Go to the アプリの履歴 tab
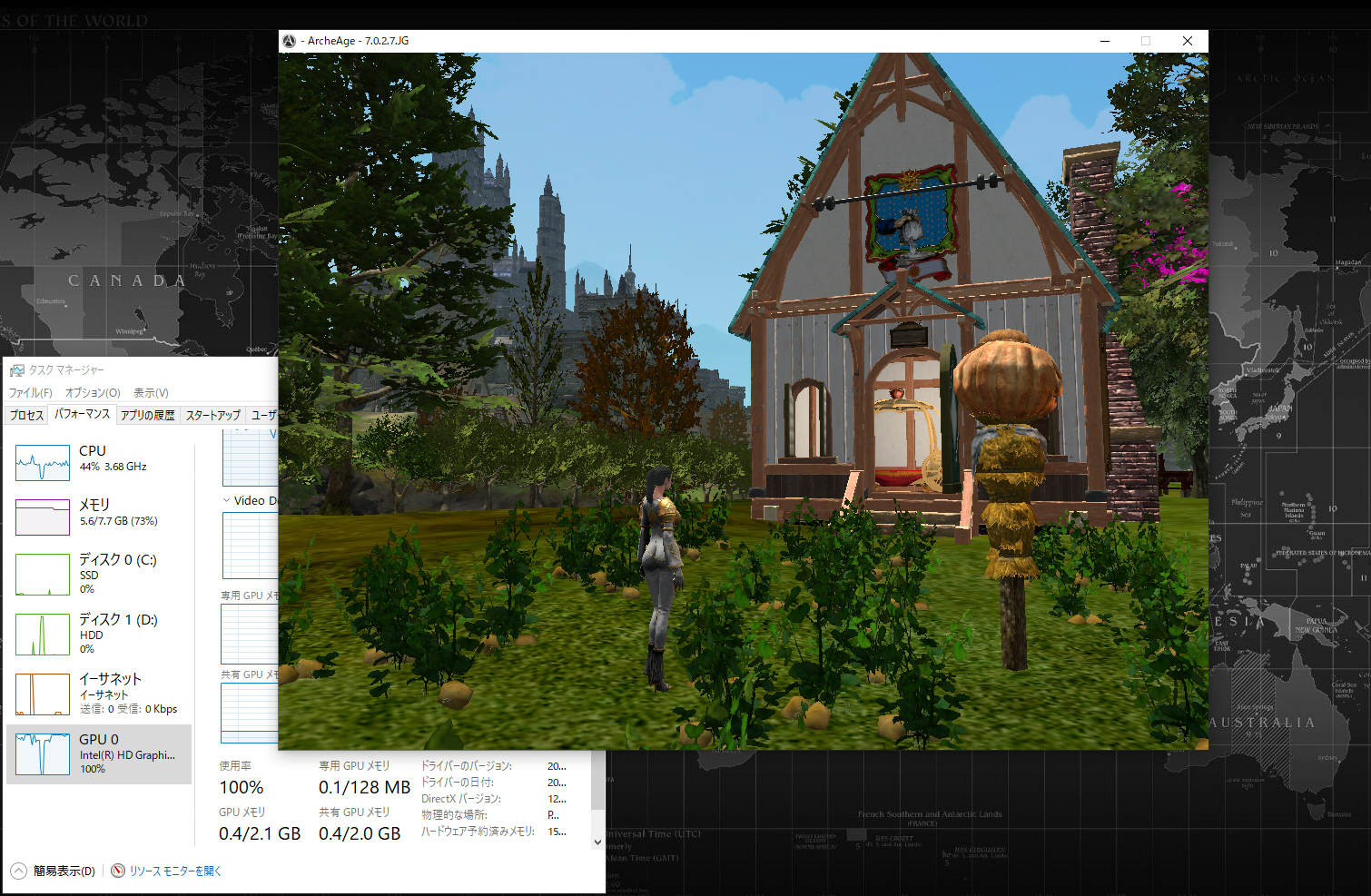The image size is (1371, 896). tap(148, 415)
